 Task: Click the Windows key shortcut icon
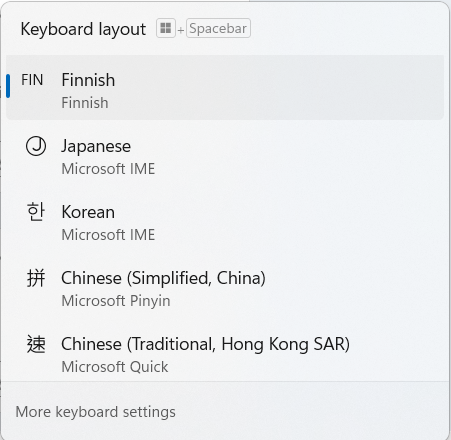166,28
